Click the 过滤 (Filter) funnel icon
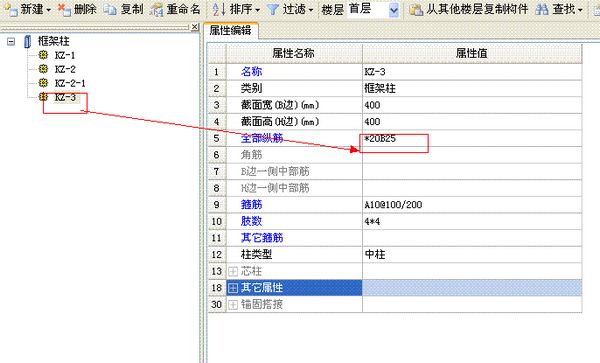600x363 pixels. 273,10
